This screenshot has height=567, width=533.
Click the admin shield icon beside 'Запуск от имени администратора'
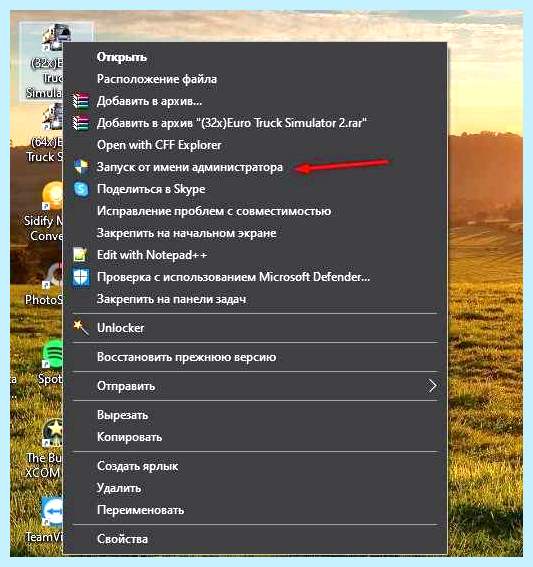pos(81,167)
